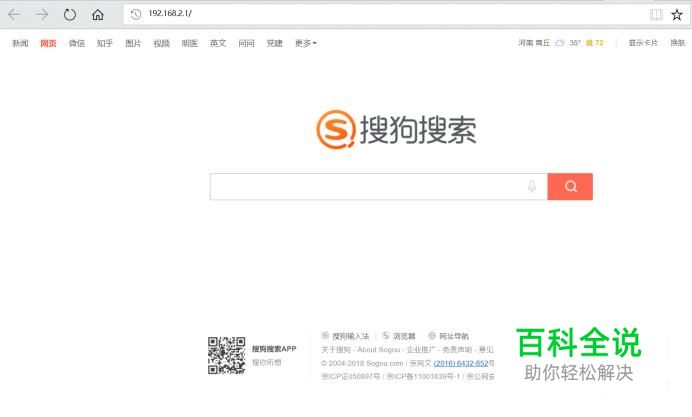
Task: Open the 英文 English search tab
Action: [x=218, y=43]
